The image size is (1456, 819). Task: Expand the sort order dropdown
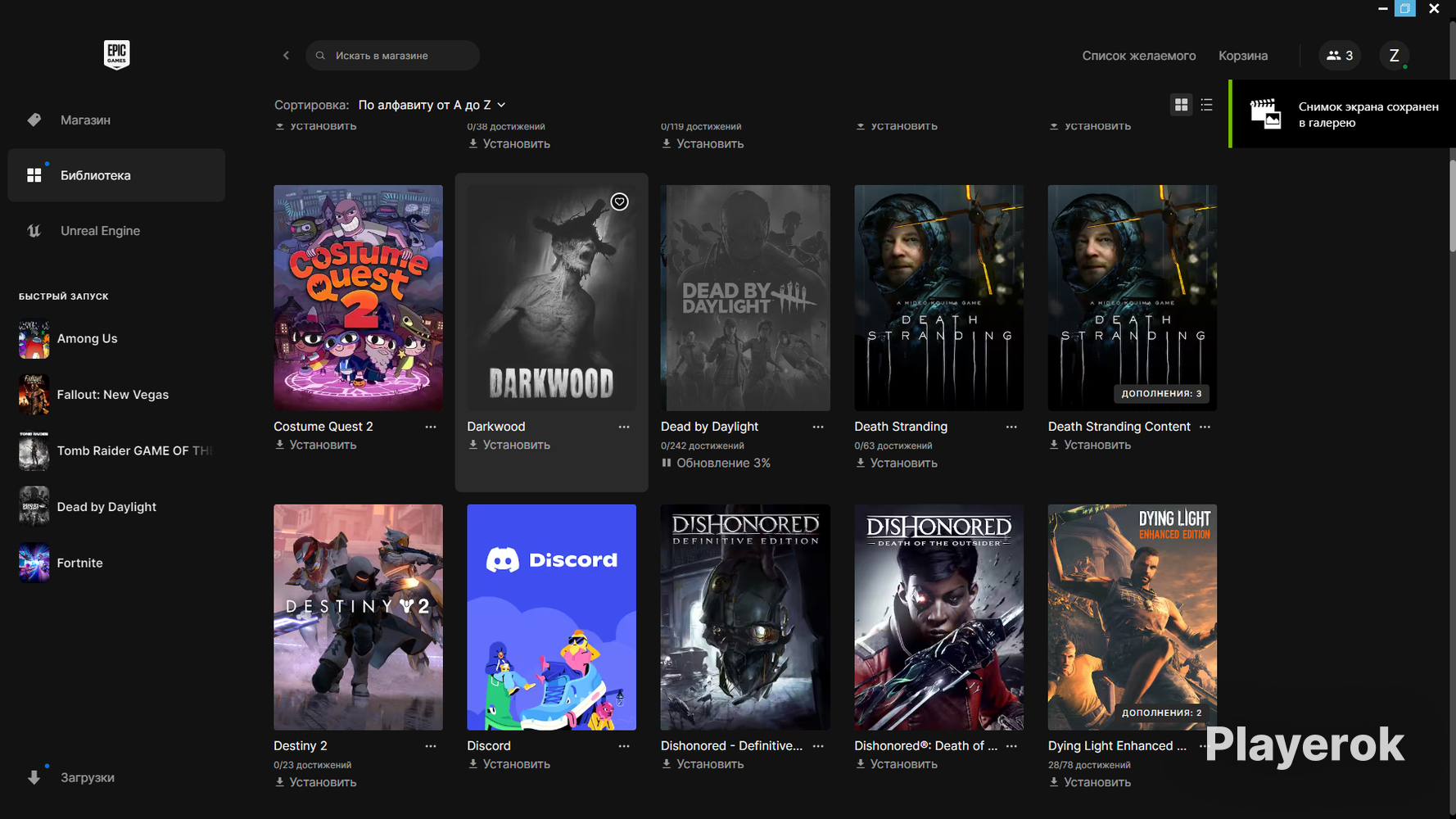[x=432, y=105]
